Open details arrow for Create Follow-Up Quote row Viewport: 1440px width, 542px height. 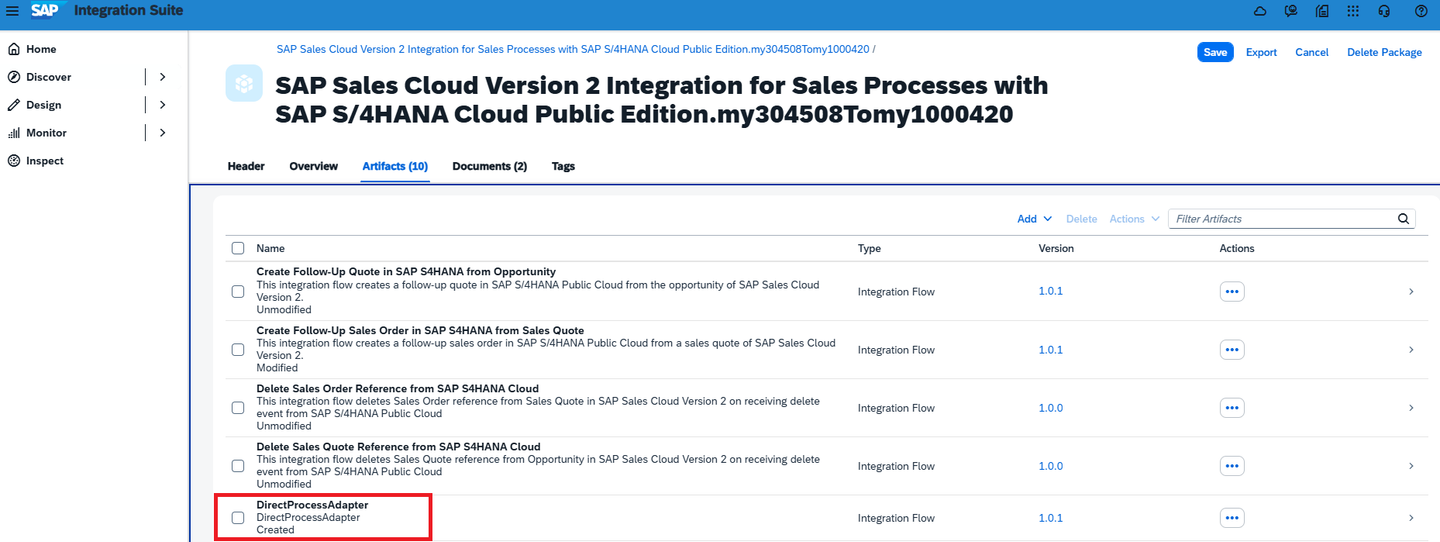[x=1411, y=292]
